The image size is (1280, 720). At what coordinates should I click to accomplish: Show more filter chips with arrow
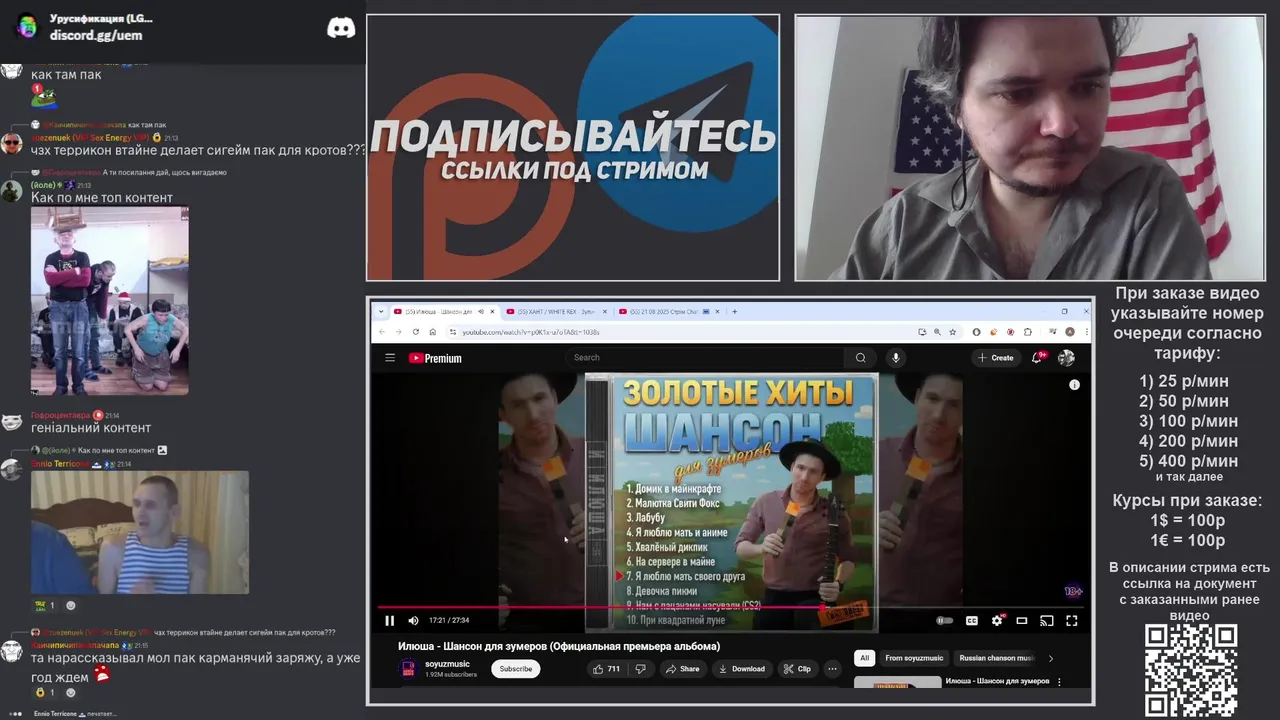click(1050, 658)
